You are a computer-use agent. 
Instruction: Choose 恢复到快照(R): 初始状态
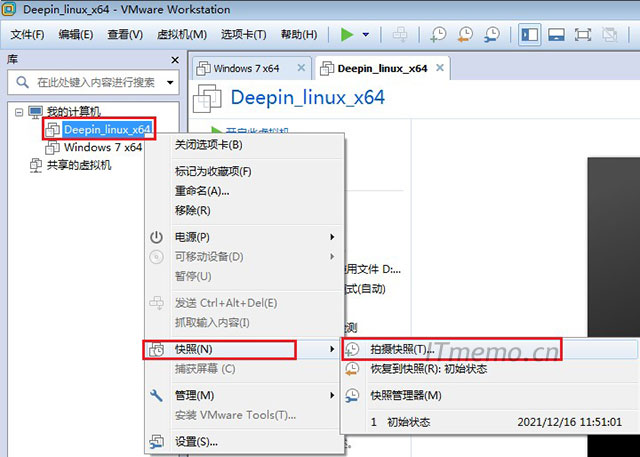(x=490, y=369)
